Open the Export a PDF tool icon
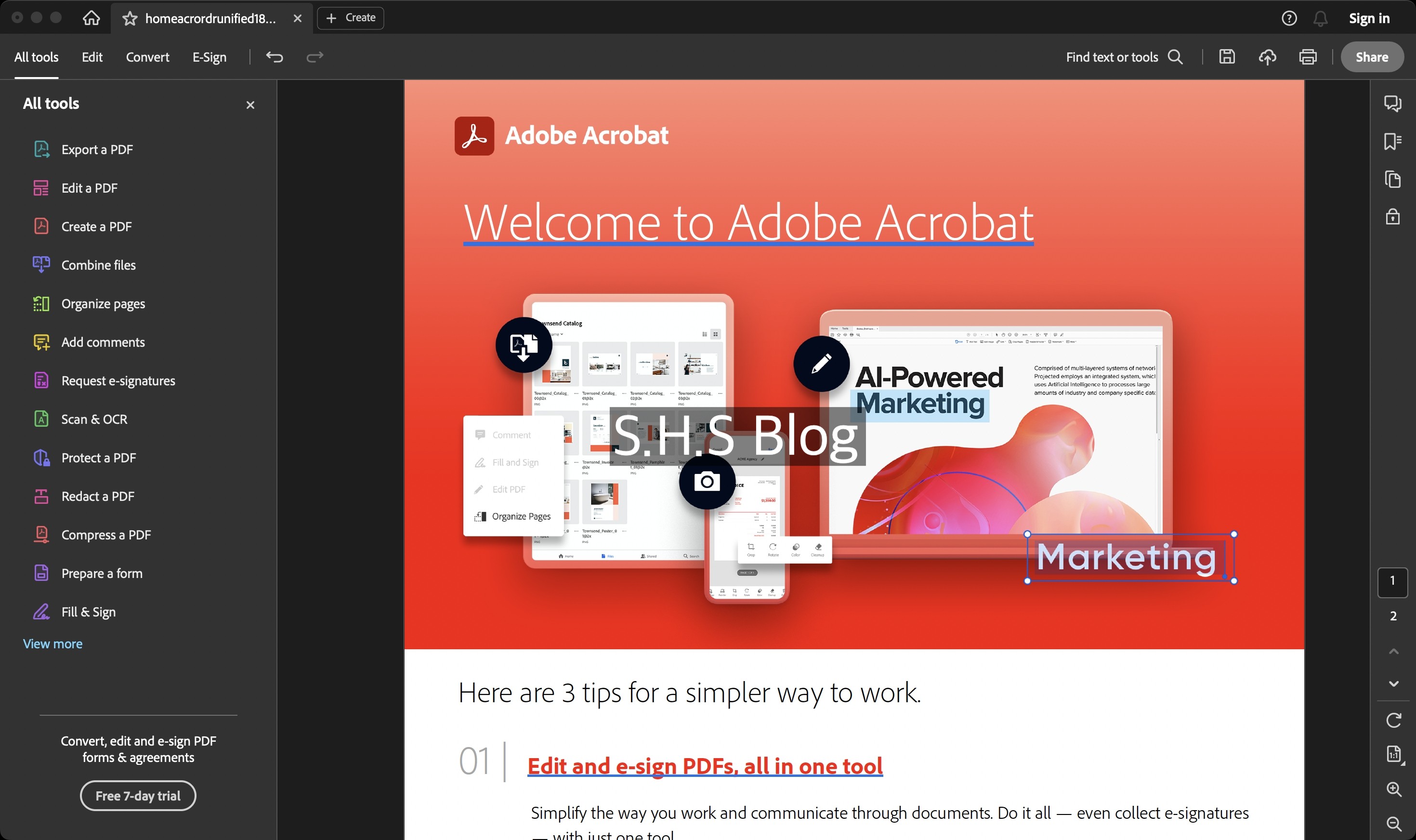The height and width of the screenshot is (840, 1416). [41, 149]
